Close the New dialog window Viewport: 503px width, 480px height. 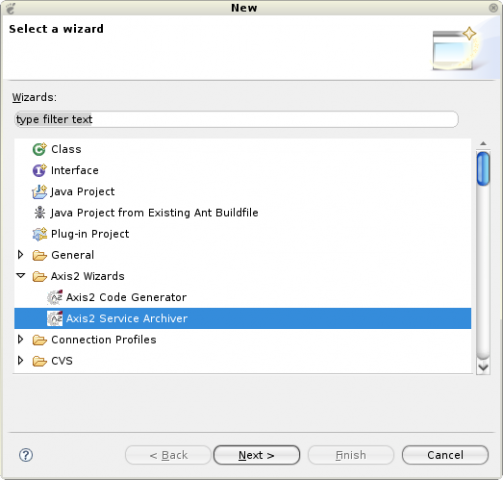pos(493,8)
